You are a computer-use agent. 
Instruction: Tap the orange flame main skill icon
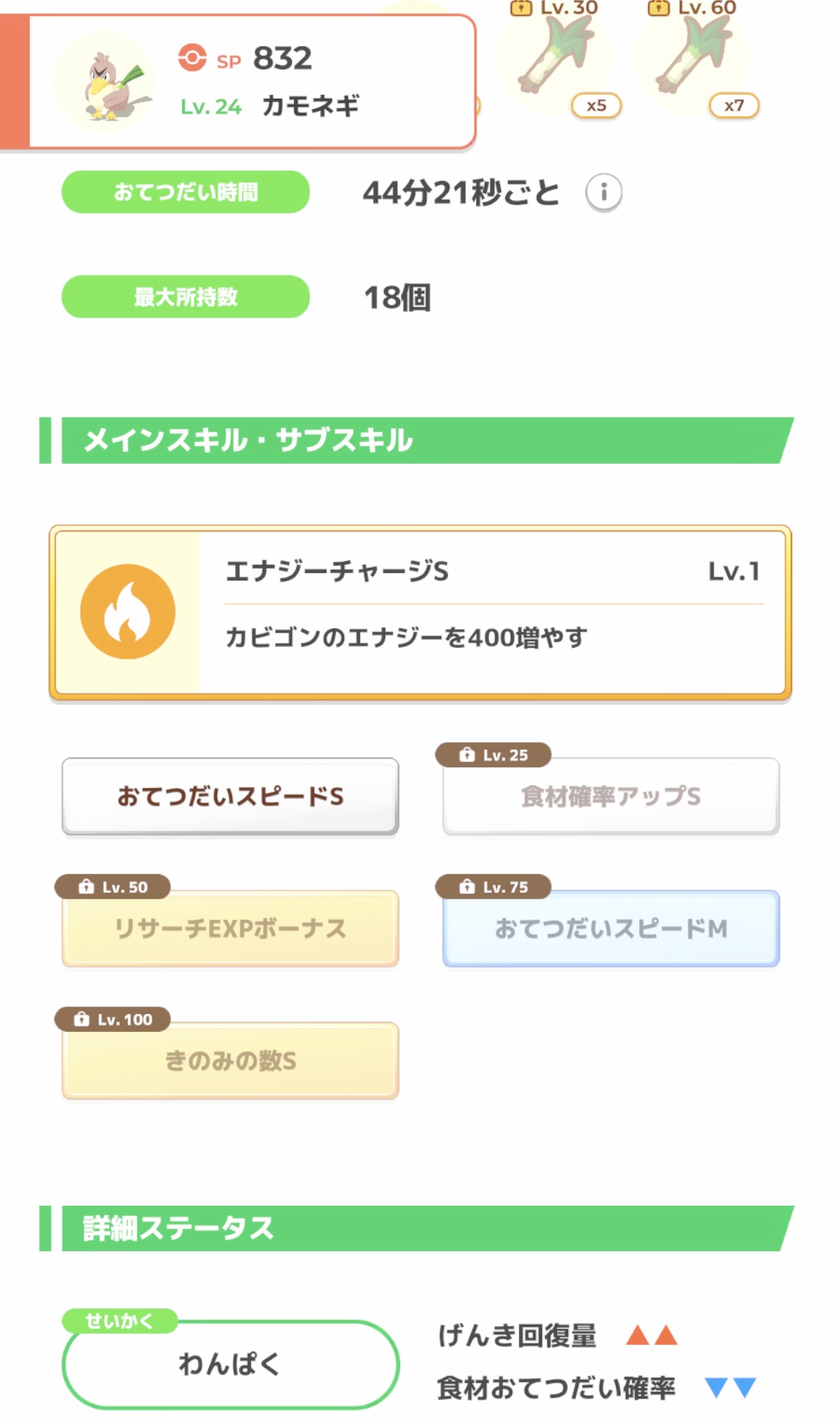pyautogui.click(x=128, y=612)
